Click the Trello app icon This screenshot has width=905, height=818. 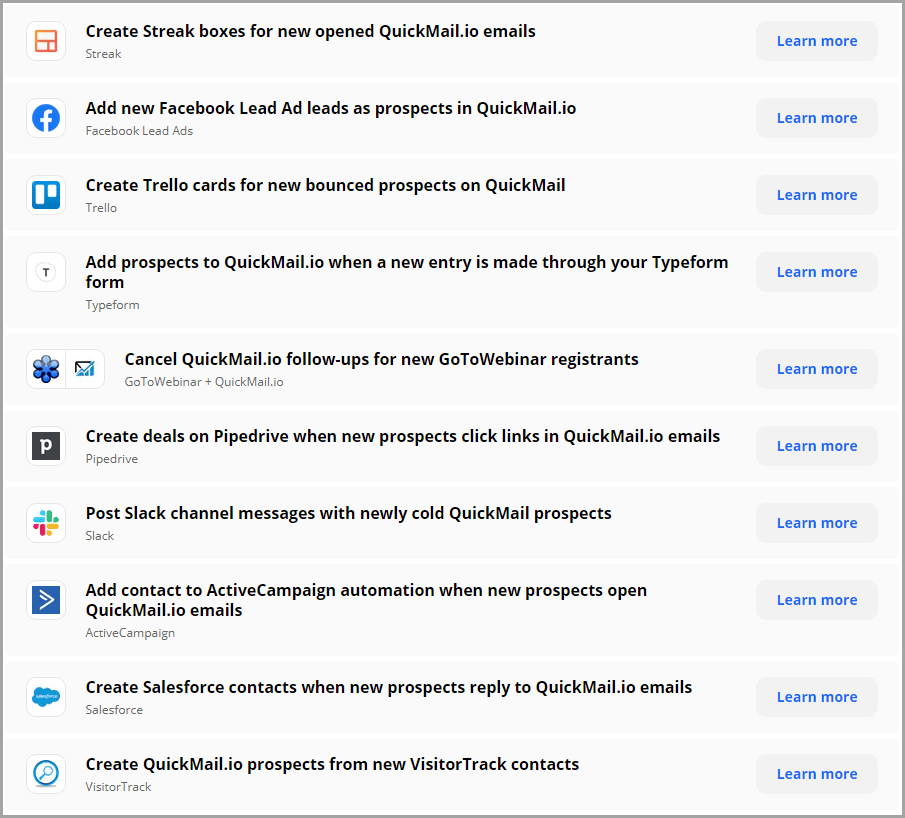(46, 195)
